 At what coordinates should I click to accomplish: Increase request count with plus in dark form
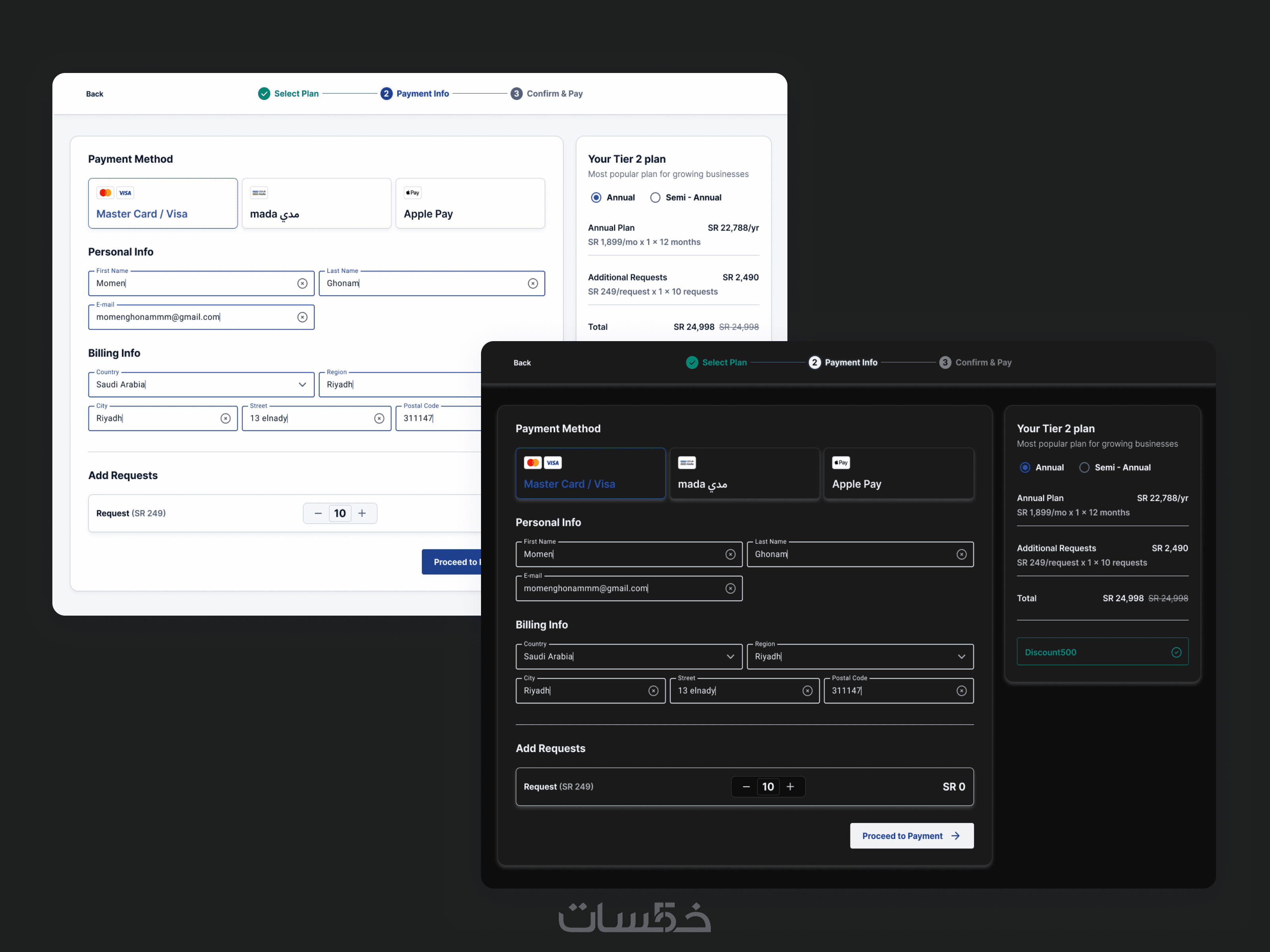click(x=790, y=787)
